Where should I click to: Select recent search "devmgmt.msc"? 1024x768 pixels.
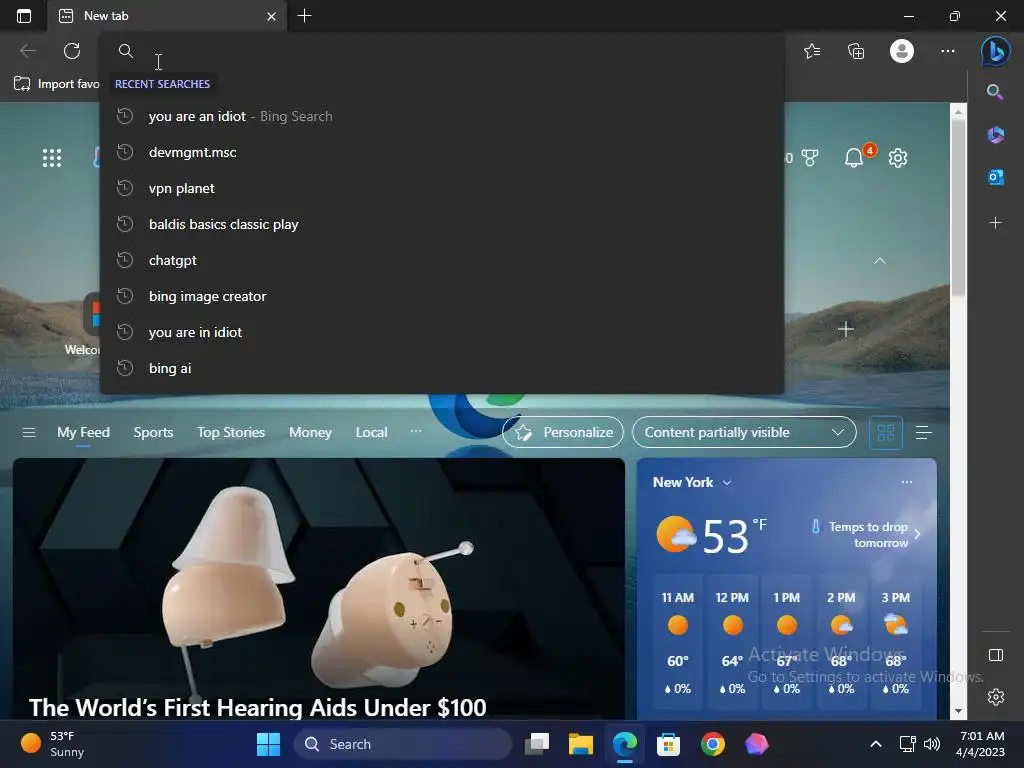(441, 152)
